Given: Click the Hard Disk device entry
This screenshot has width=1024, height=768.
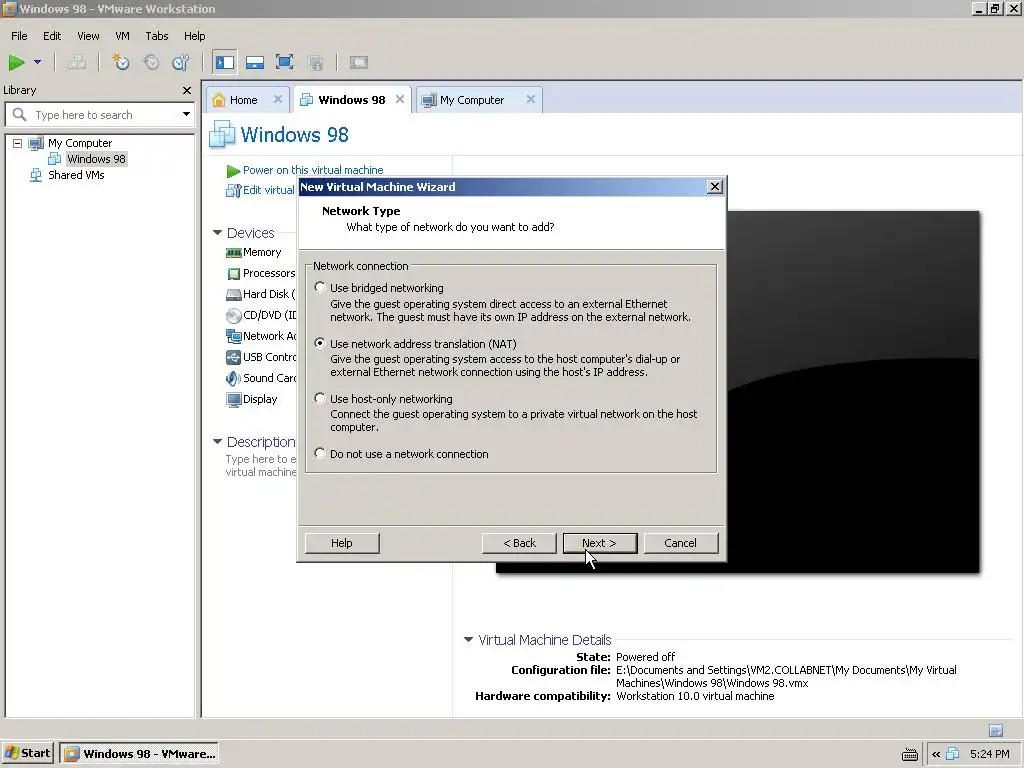Looking at the screenshot, I should pos(261,294).
